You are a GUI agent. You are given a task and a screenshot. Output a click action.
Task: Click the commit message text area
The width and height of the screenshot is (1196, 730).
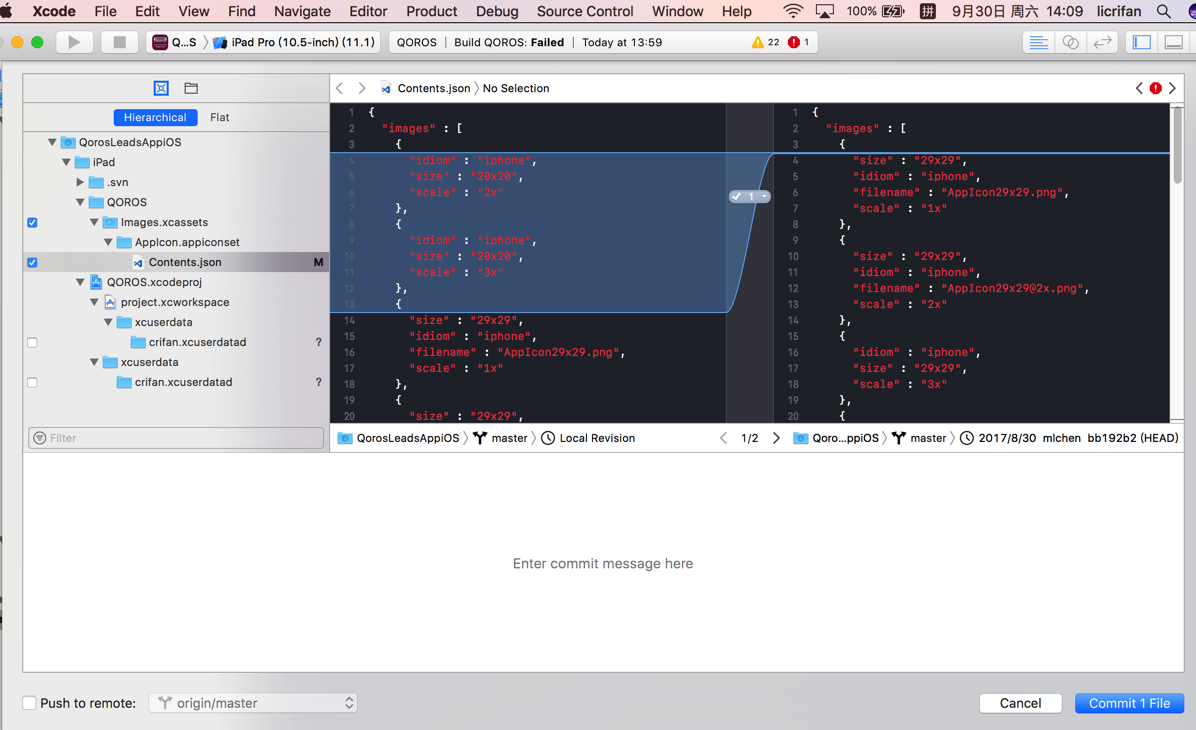(603, 563)
